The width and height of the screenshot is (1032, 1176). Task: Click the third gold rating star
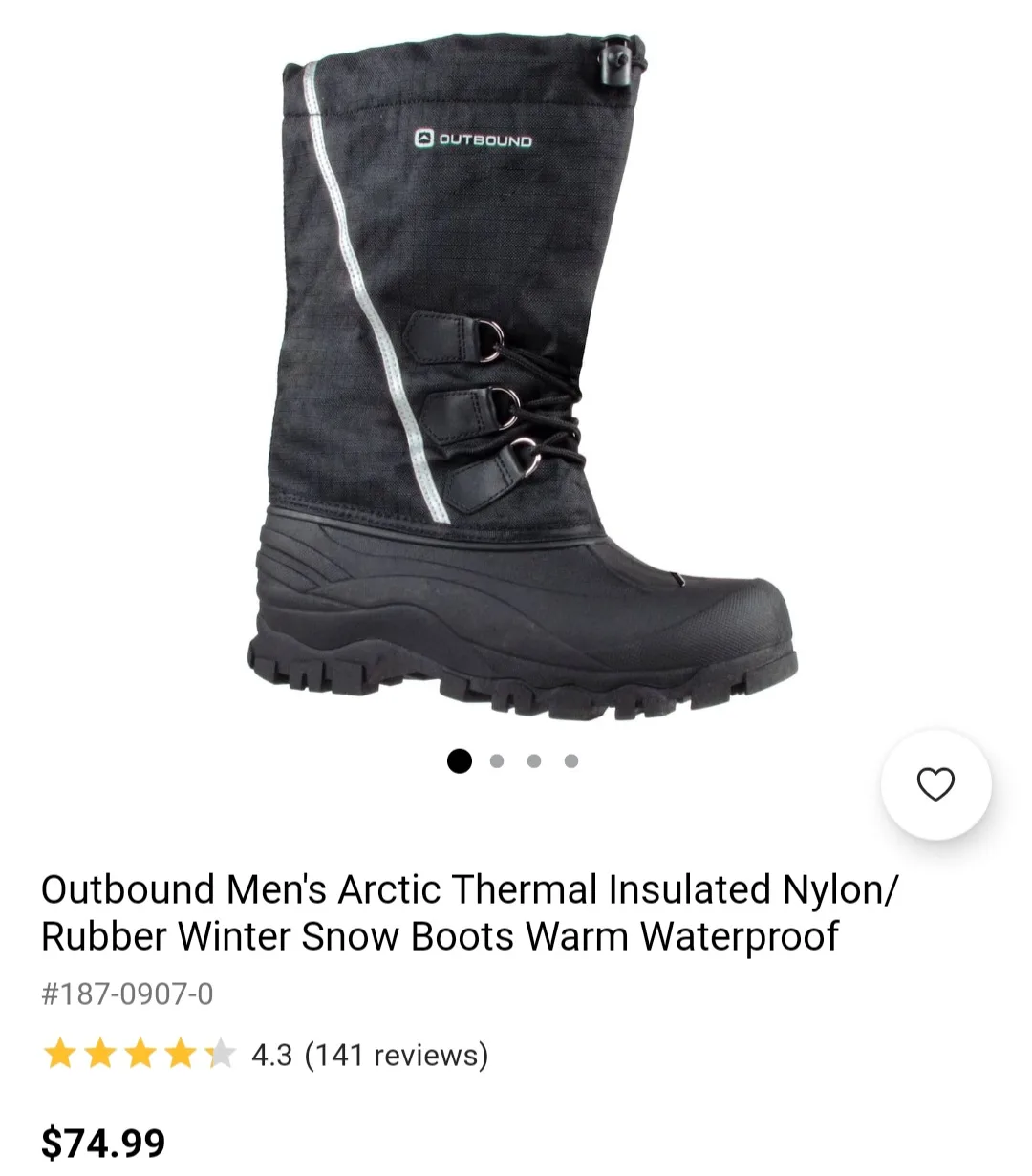[x=140, y=1055]
